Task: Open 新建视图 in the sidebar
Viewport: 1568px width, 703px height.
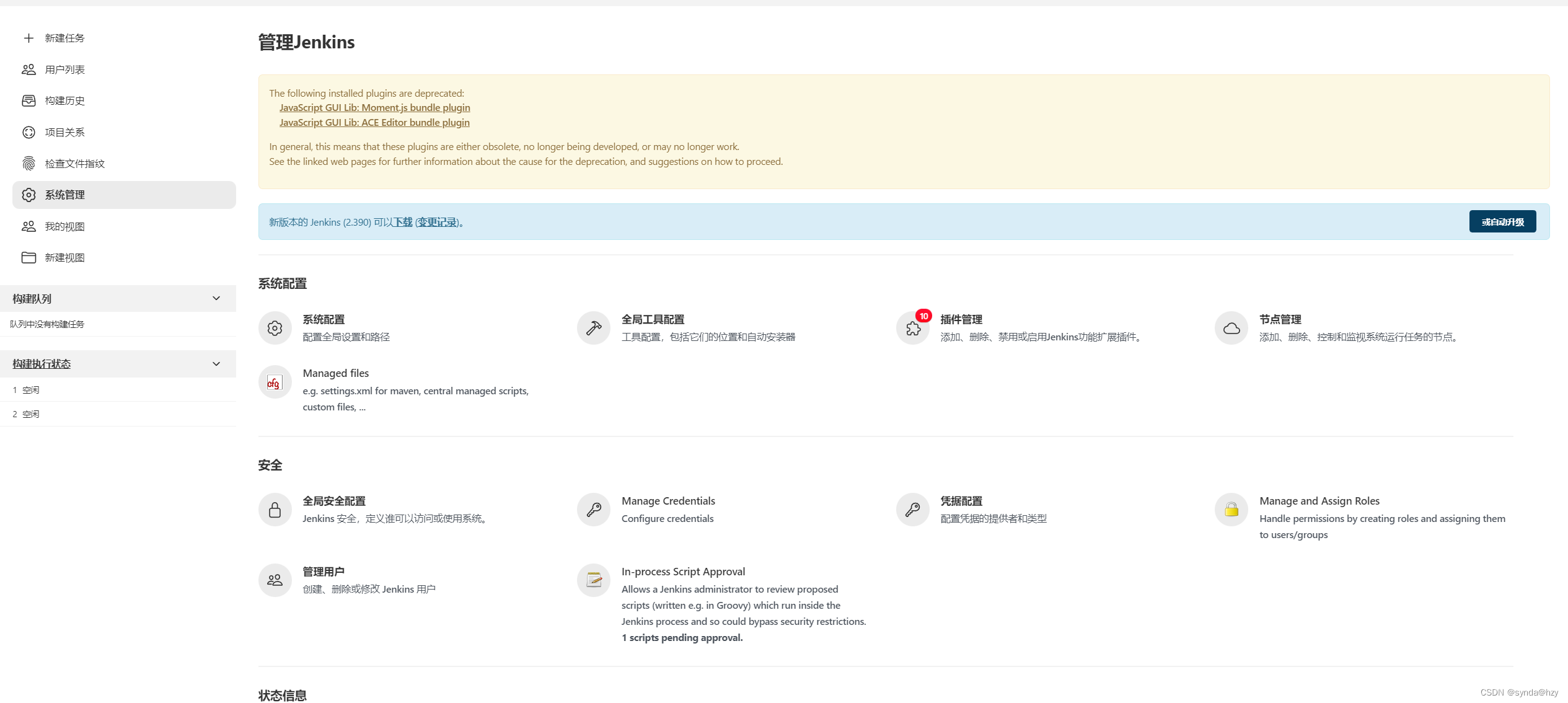Action: [124, 257]
